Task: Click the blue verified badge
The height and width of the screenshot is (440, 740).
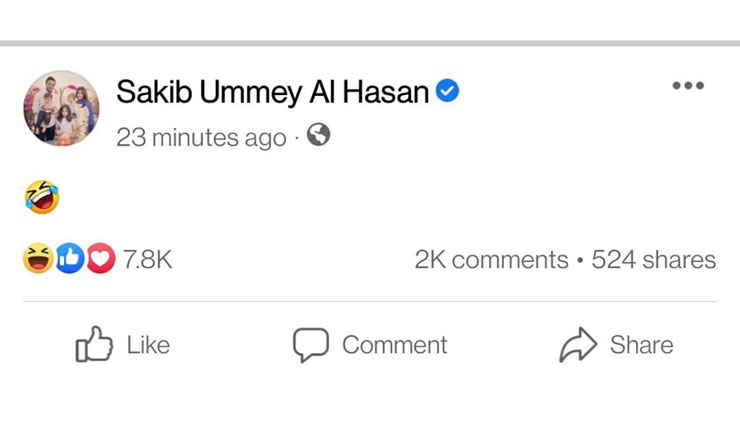Action: [x=447, y=92]
